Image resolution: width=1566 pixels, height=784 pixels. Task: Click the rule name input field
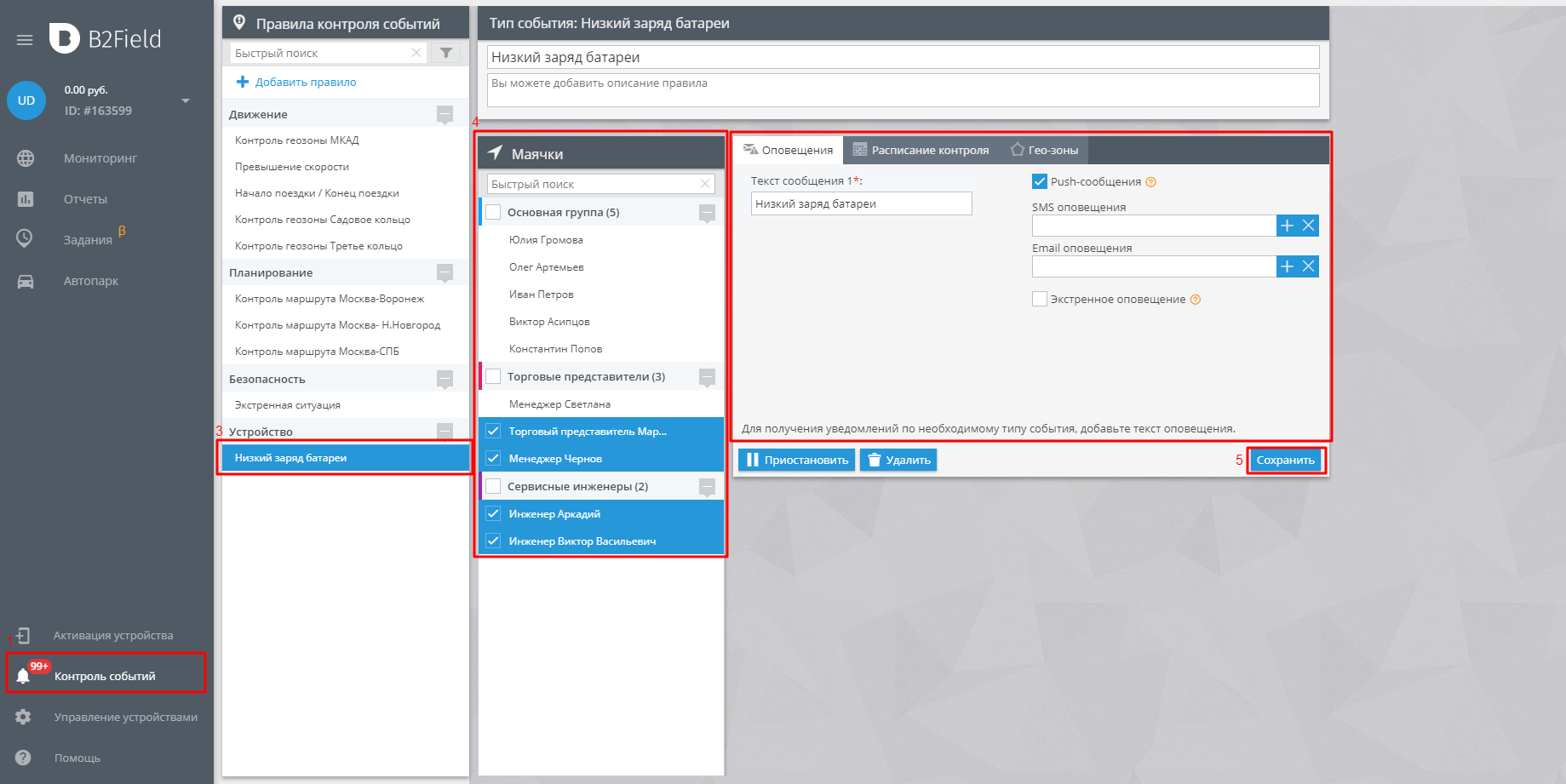(903, 57)
